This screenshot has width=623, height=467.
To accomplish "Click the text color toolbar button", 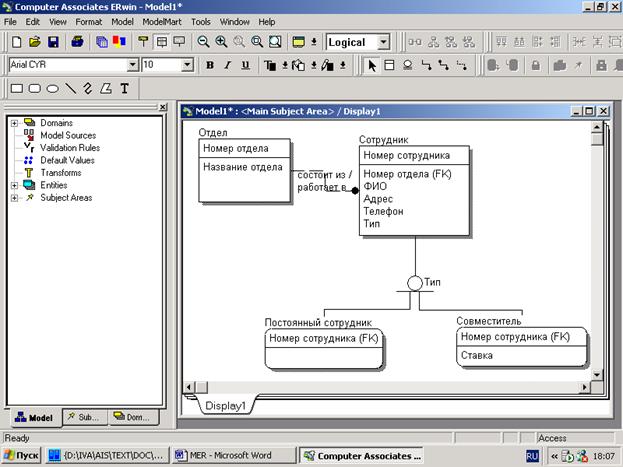I will click(x=273, y=65).
